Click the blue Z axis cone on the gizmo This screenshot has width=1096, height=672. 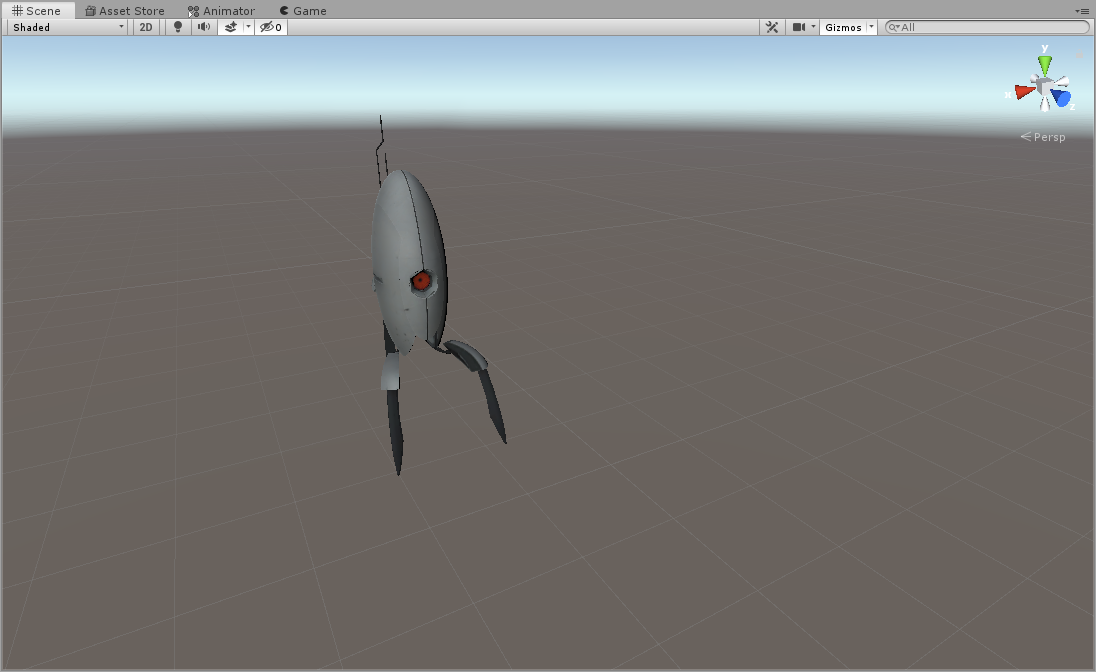tap(1062, 98)
